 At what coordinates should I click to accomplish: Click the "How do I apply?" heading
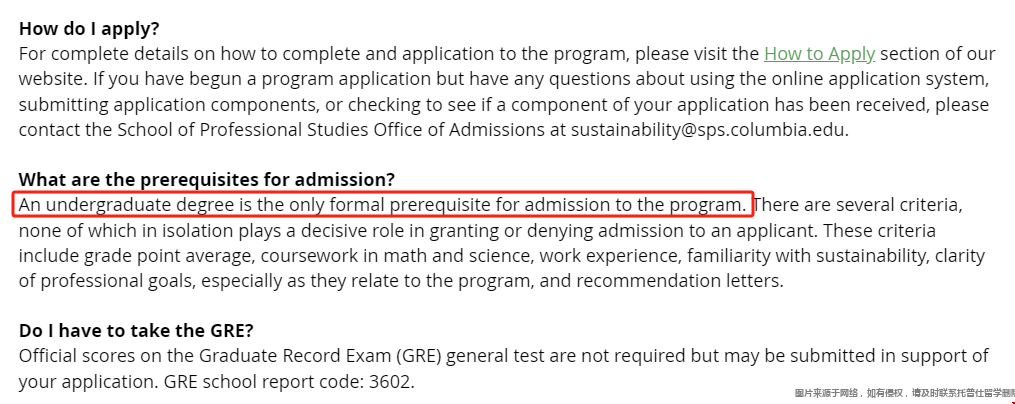point(89,28)
